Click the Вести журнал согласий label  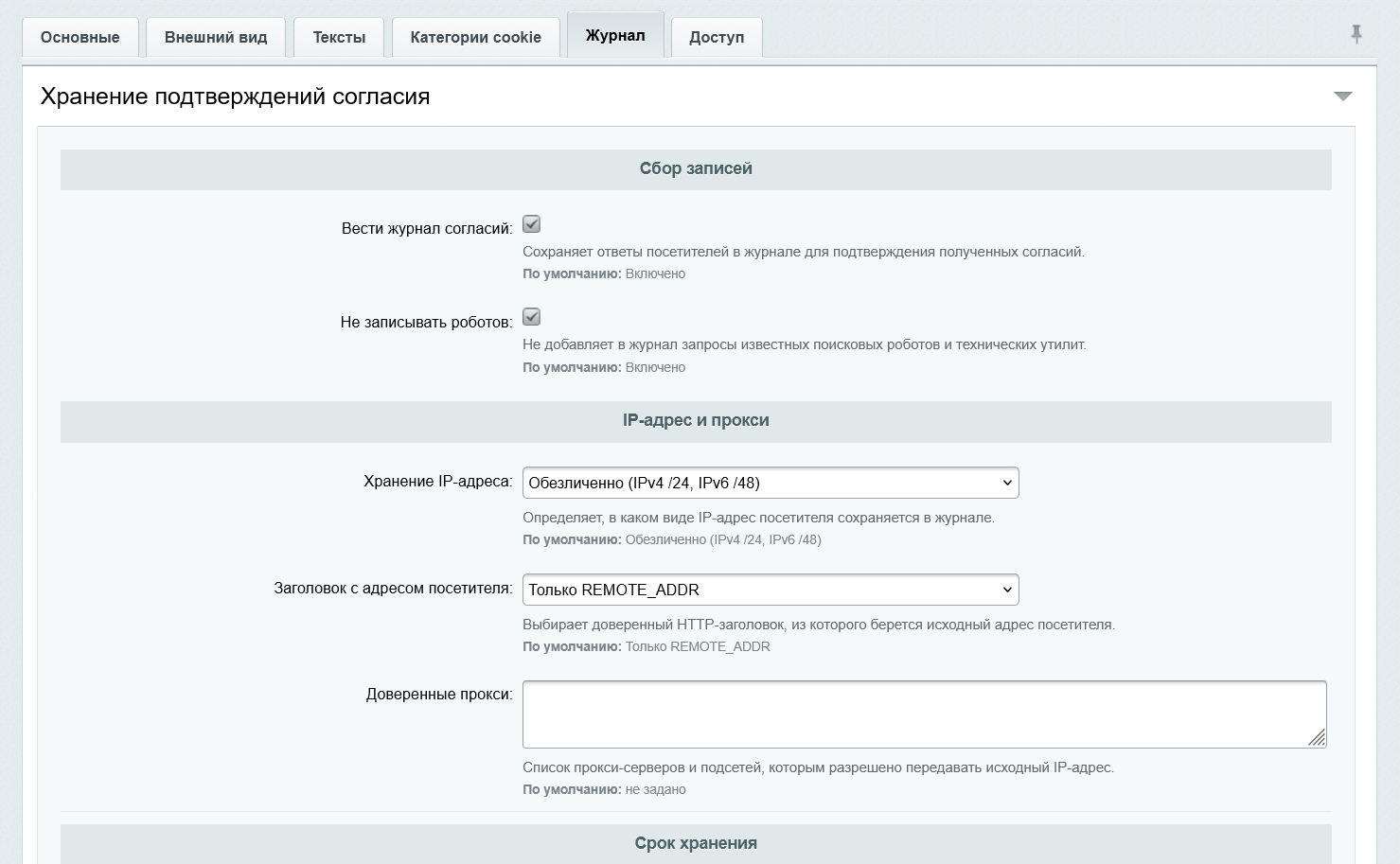click(427, 229)
